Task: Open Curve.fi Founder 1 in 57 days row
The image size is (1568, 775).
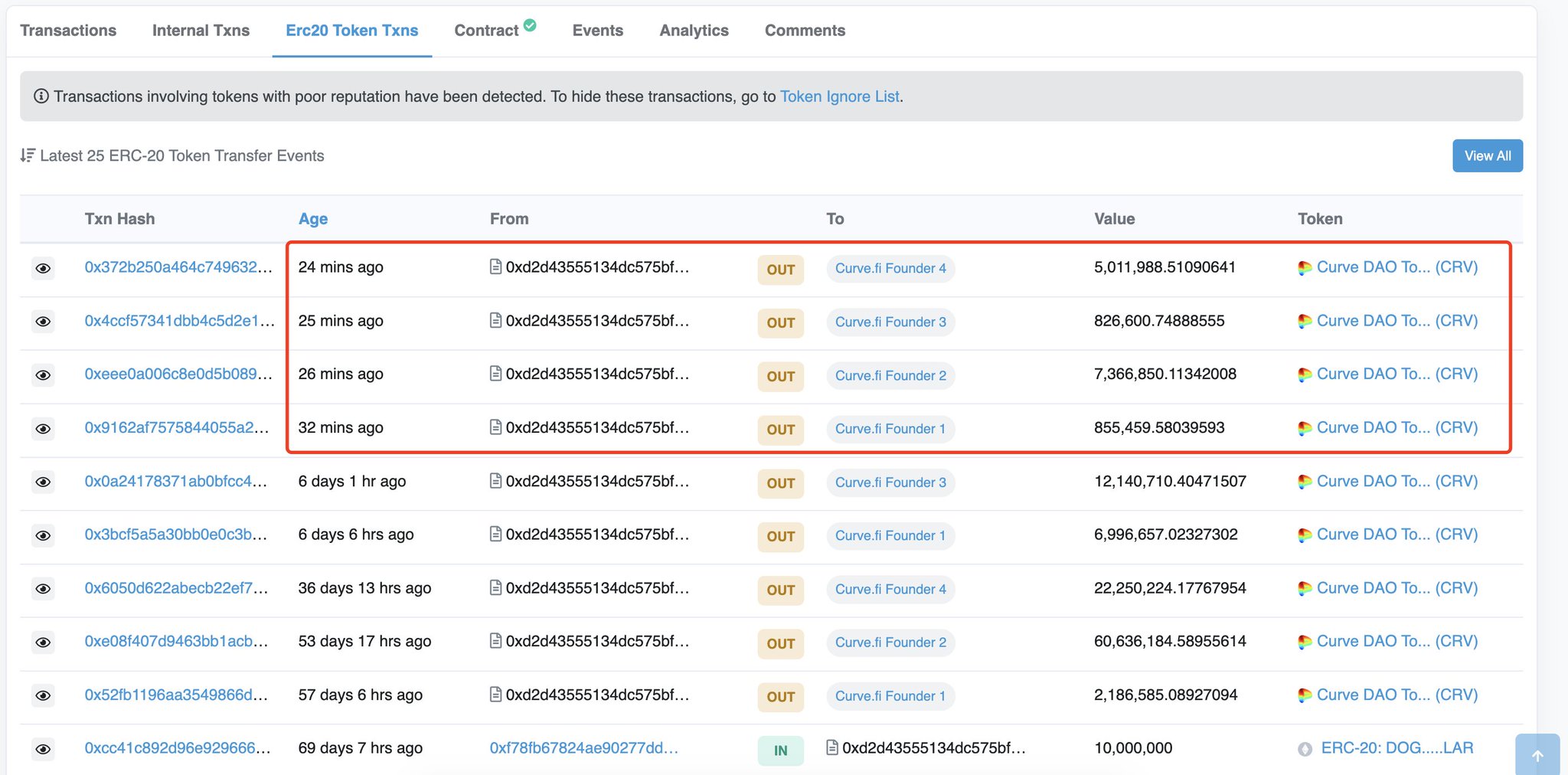Action: click(x=890, y=696)
